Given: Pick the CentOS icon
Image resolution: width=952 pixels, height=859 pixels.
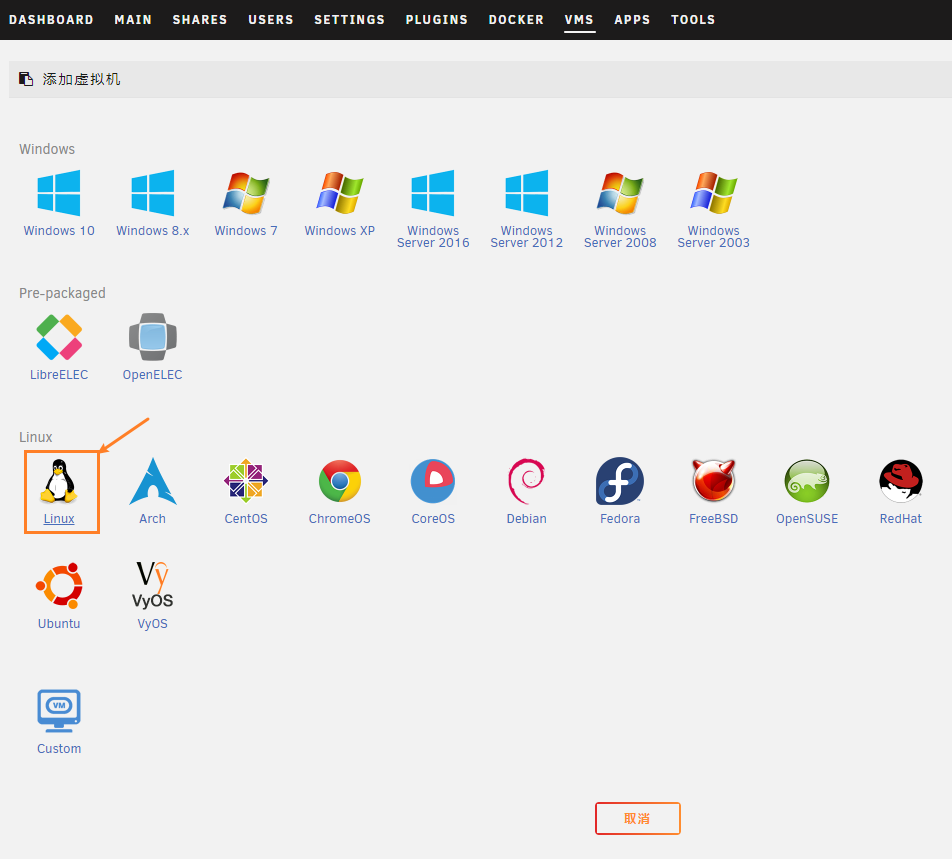Looking at the screenshot, I should (x=246, y=481).
